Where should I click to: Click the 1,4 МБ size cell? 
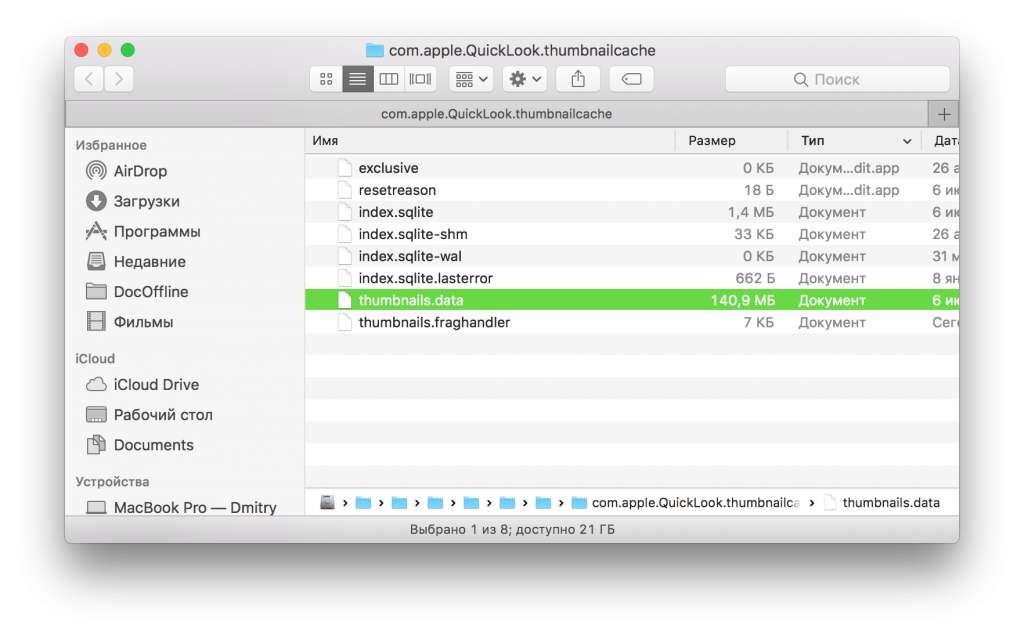pyautogui.click(x=750, y=212)
